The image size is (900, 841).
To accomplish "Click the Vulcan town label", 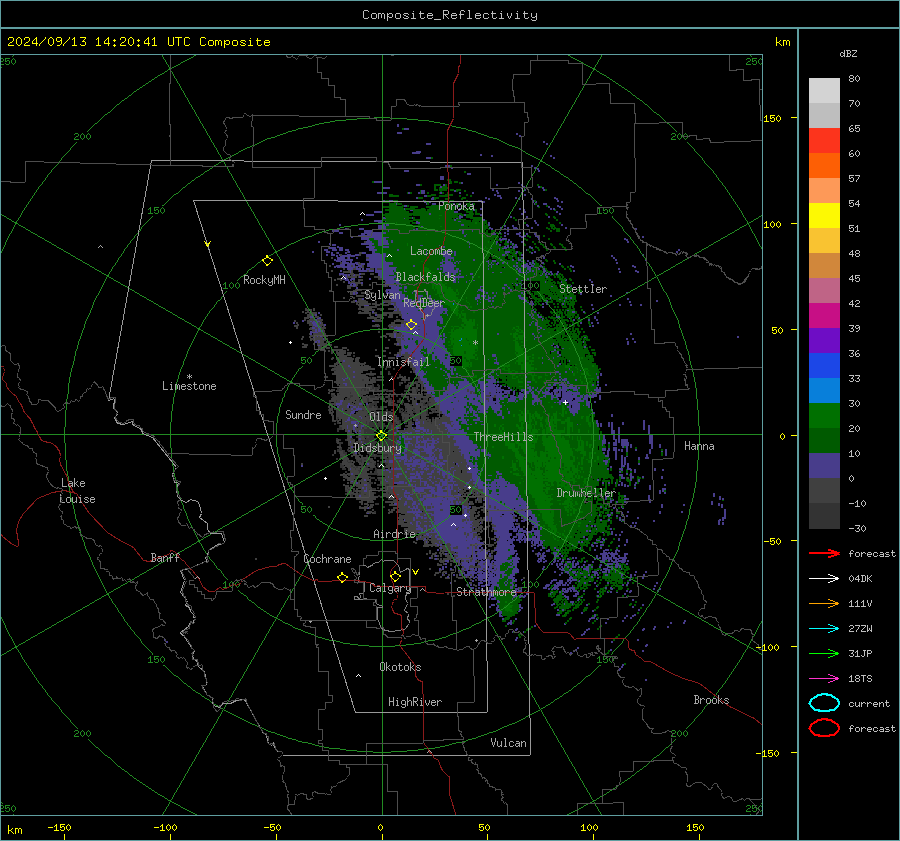I will pos(509,743).
